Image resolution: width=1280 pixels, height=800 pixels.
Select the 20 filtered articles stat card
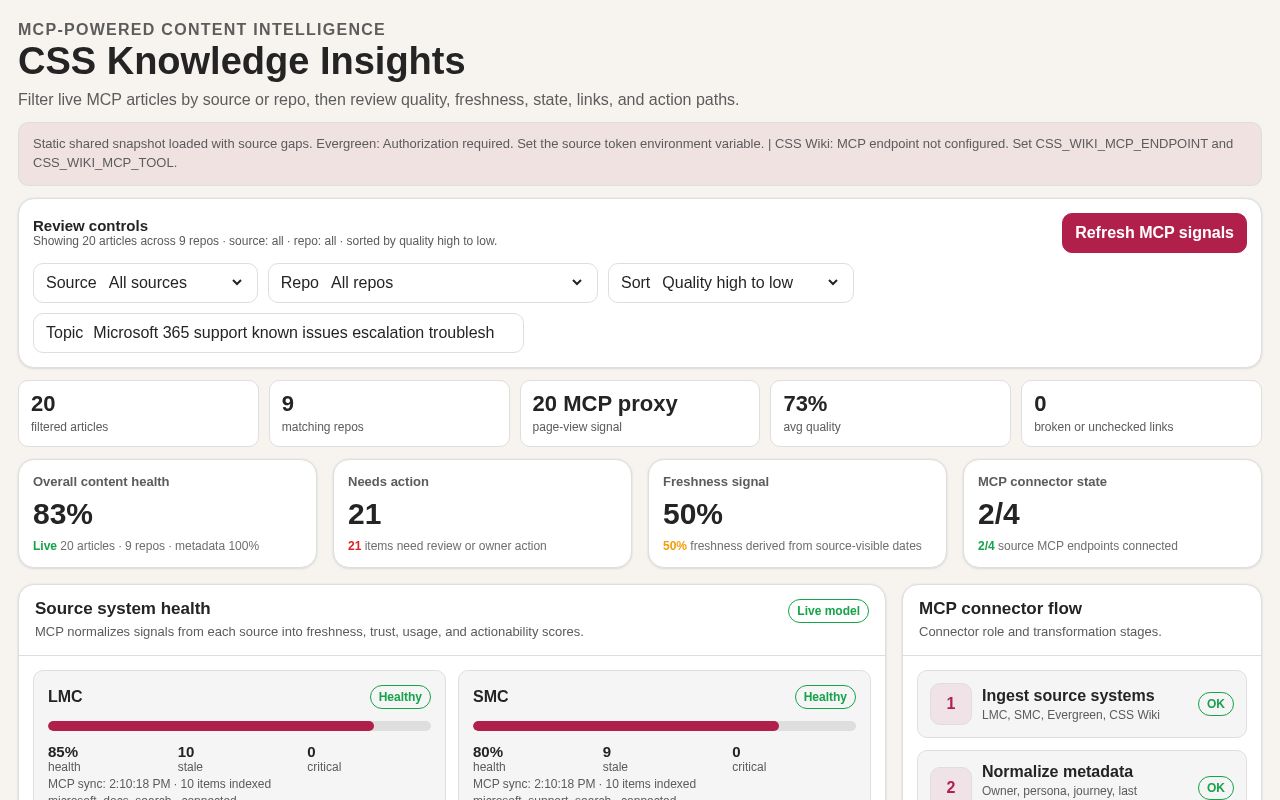pos(138,413)
